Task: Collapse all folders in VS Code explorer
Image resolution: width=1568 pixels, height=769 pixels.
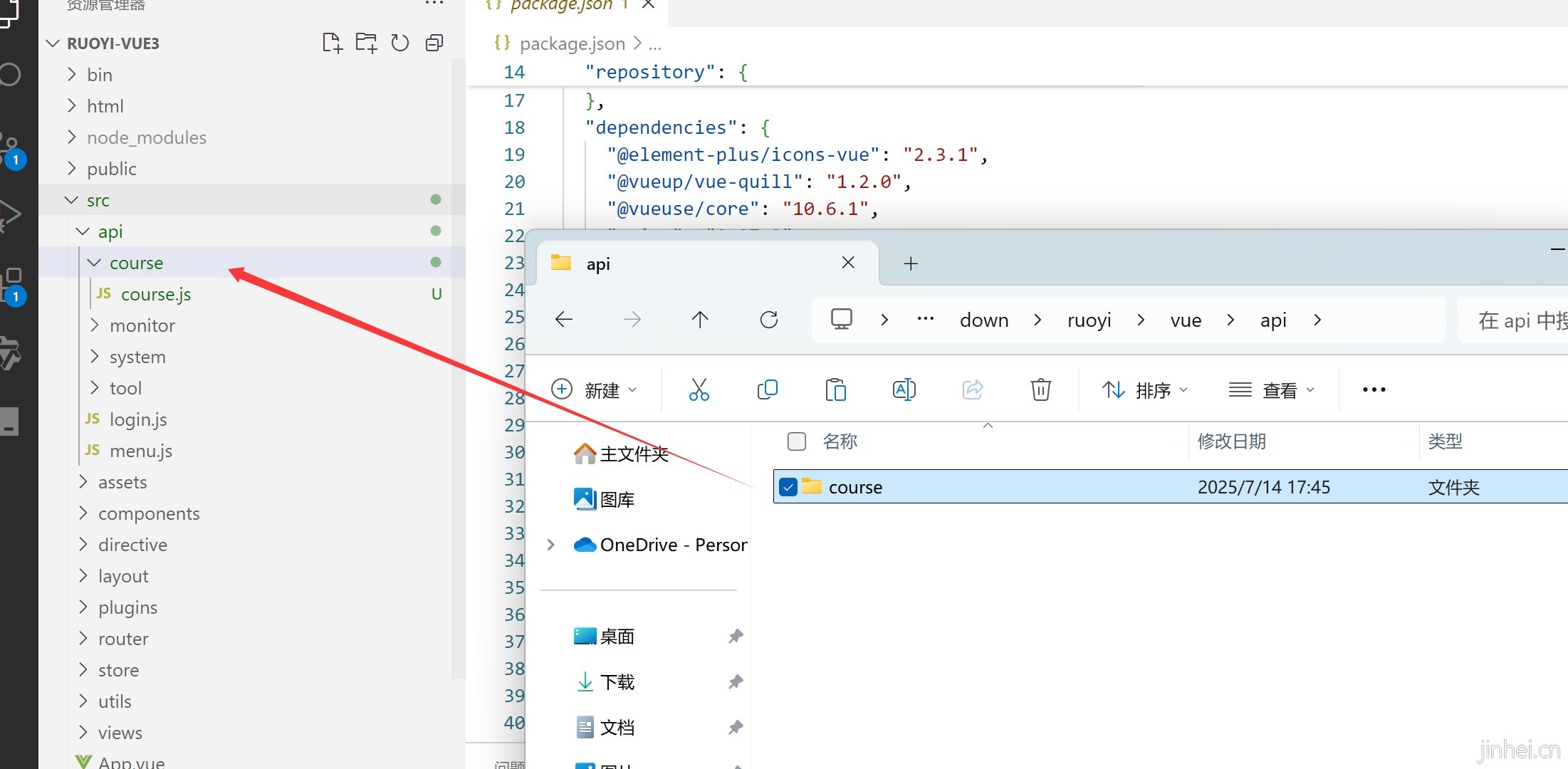Action: tap(434, 43)
